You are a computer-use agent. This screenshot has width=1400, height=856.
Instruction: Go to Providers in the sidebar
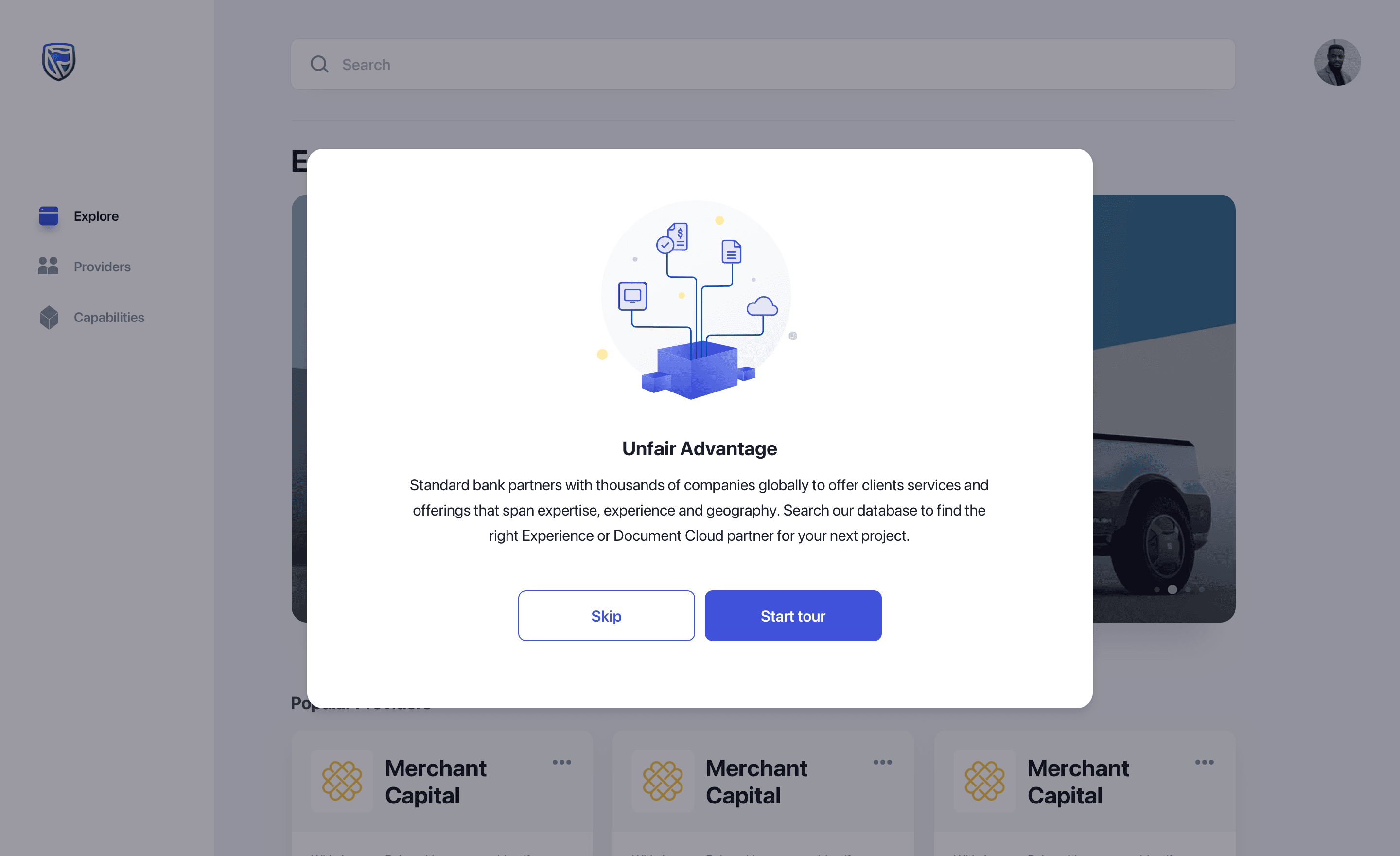(102, 267)
